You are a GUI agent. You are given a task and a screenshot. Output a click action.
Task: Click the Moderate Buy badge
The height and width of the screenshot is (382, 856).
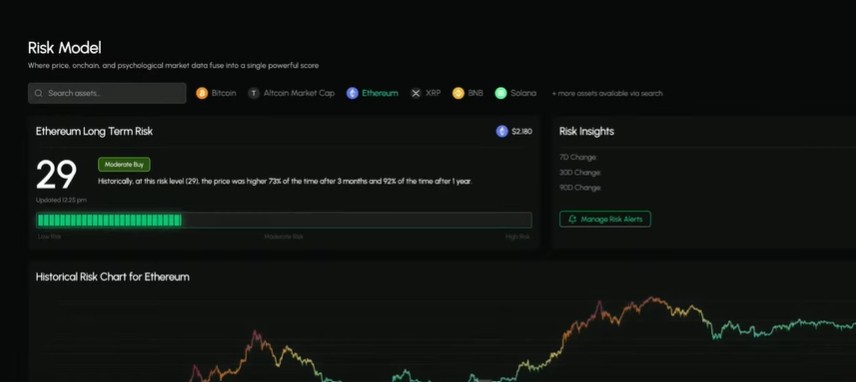pos(124,164)
